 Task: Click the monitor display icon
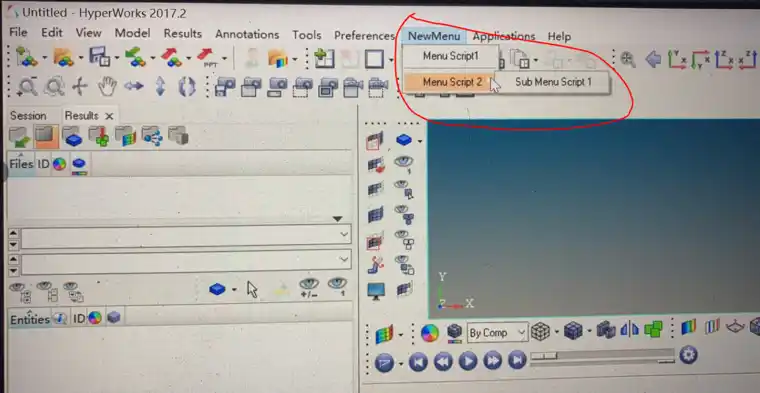tap(377, 291)
